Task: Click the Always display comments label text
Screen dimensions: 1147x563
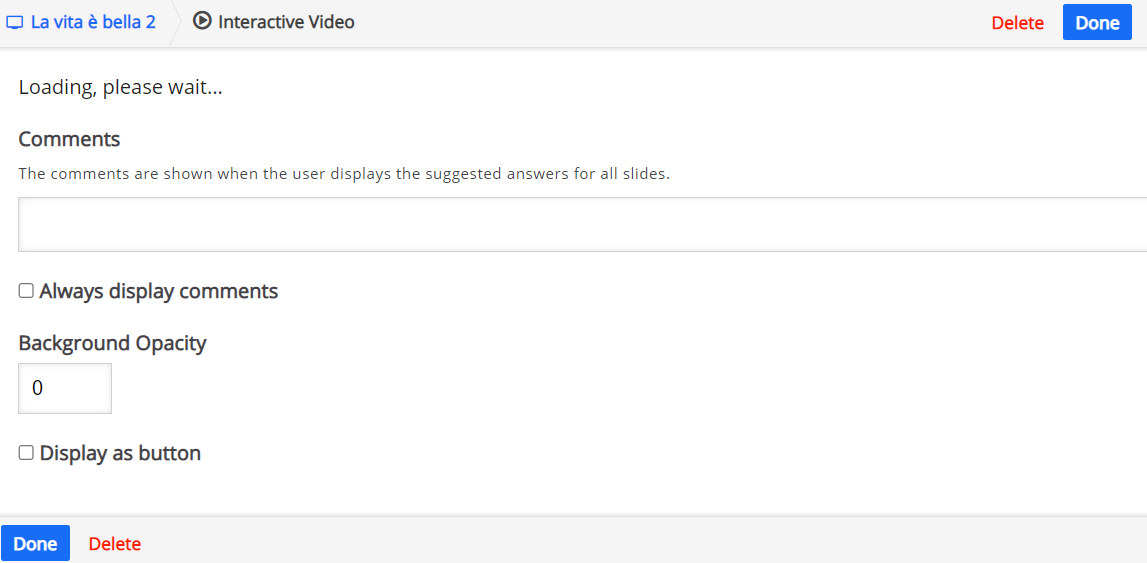Action: [x=159, y=291]
